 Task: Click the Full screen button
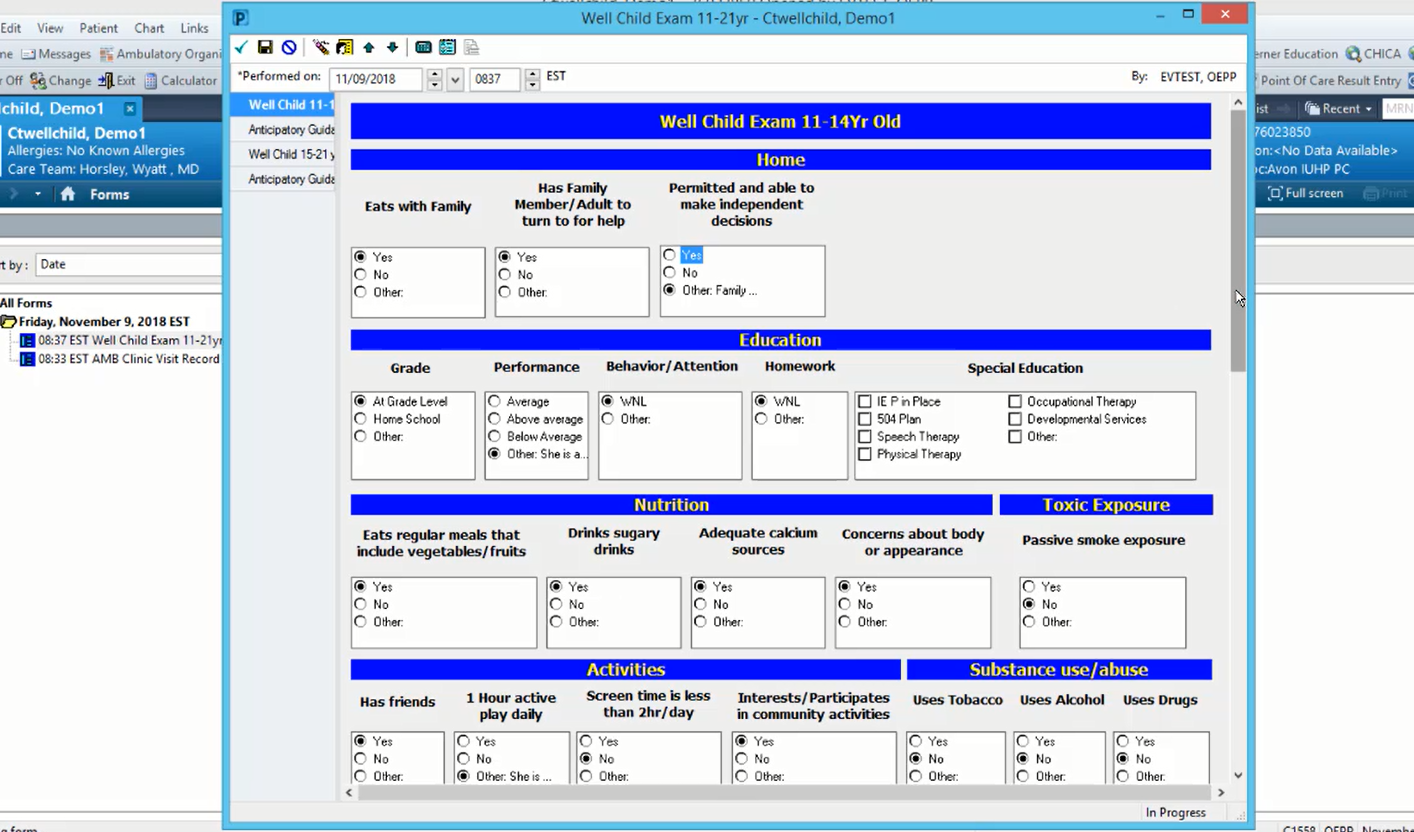click(1305, 193)
